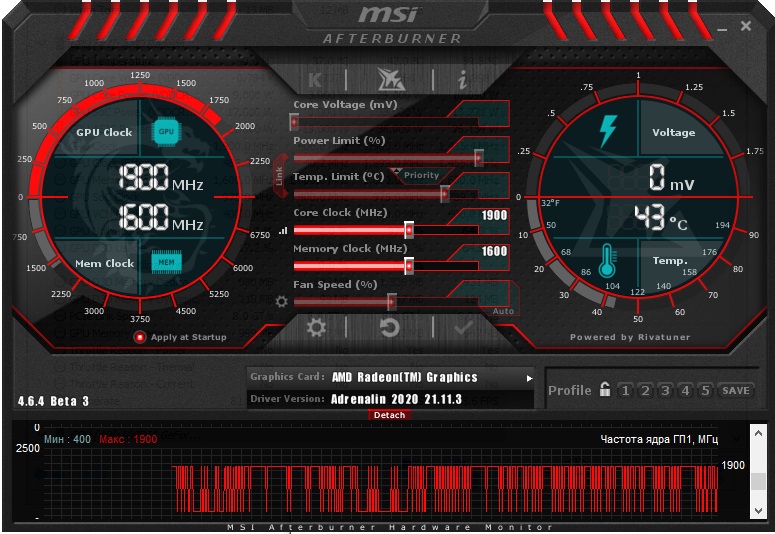This screenshot has width=775, height=534.
Task: Click the Fan Speed slider handle
Action: pyautogui.click(x=391, y=302)
